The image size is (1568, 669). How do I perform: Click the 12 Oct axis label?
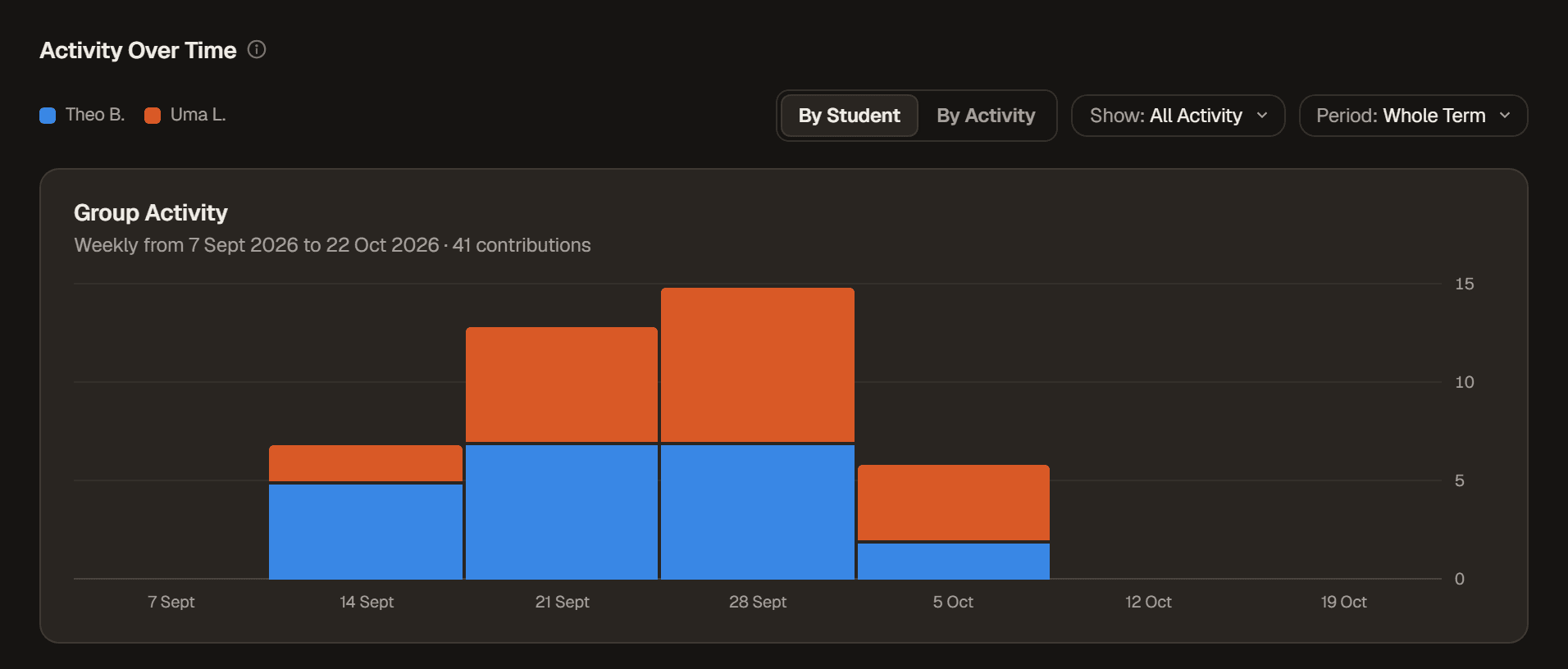(1148, 602)
